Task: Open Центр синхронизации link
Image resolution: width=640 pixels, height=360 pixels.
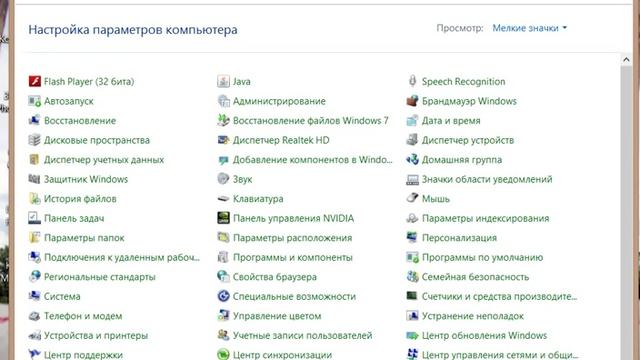Action: pos(282,355)
